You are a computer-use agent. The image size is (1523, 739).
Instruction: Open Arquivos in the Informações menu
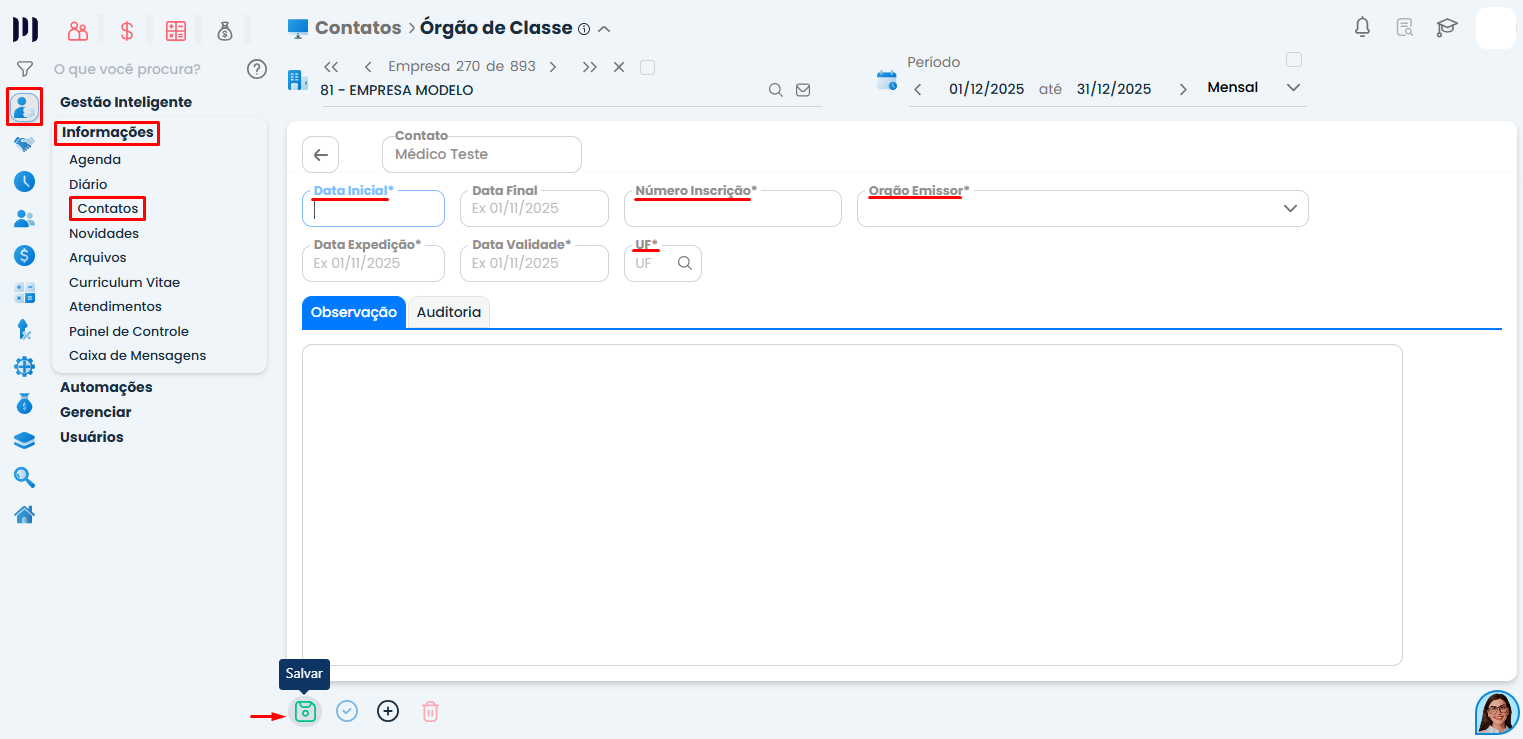pos(98,257)
